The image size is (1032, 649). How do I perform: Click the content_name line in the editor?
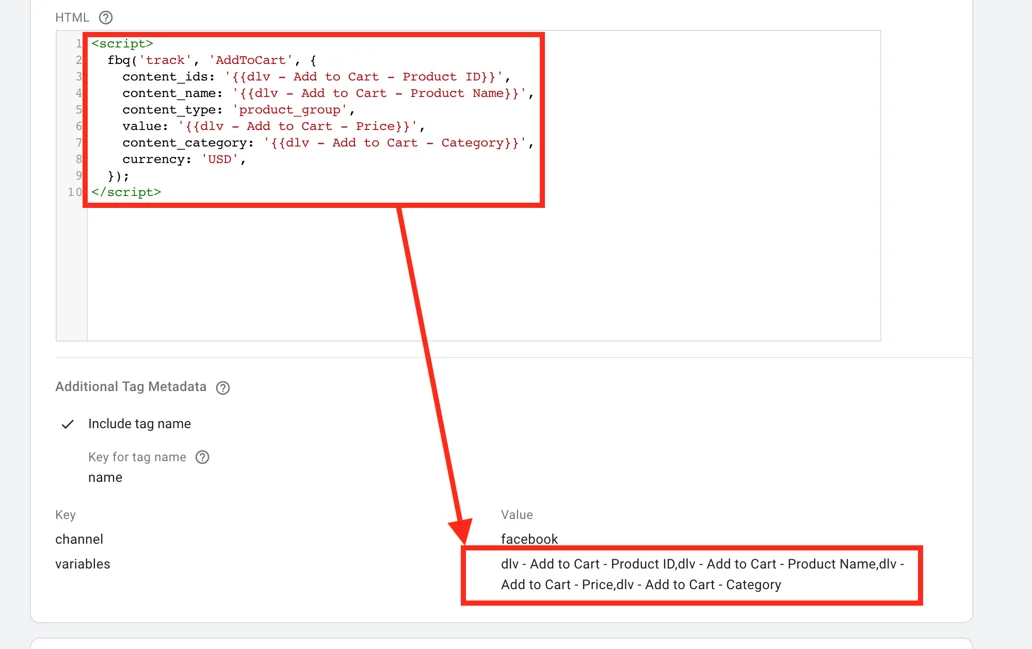tap(328, 93)
